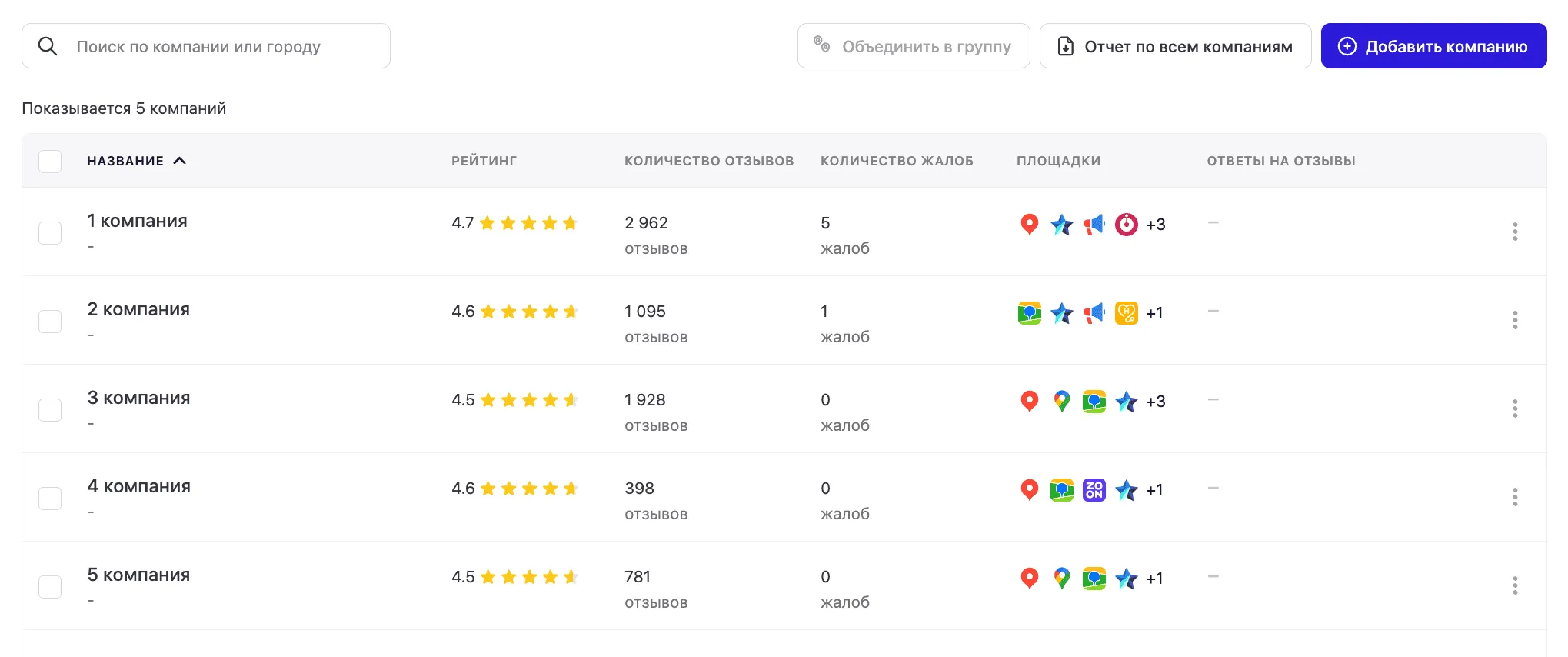Click the Количество отзывов column header
The width and height of the screenshot is (1568, 657).
(709, 161)
